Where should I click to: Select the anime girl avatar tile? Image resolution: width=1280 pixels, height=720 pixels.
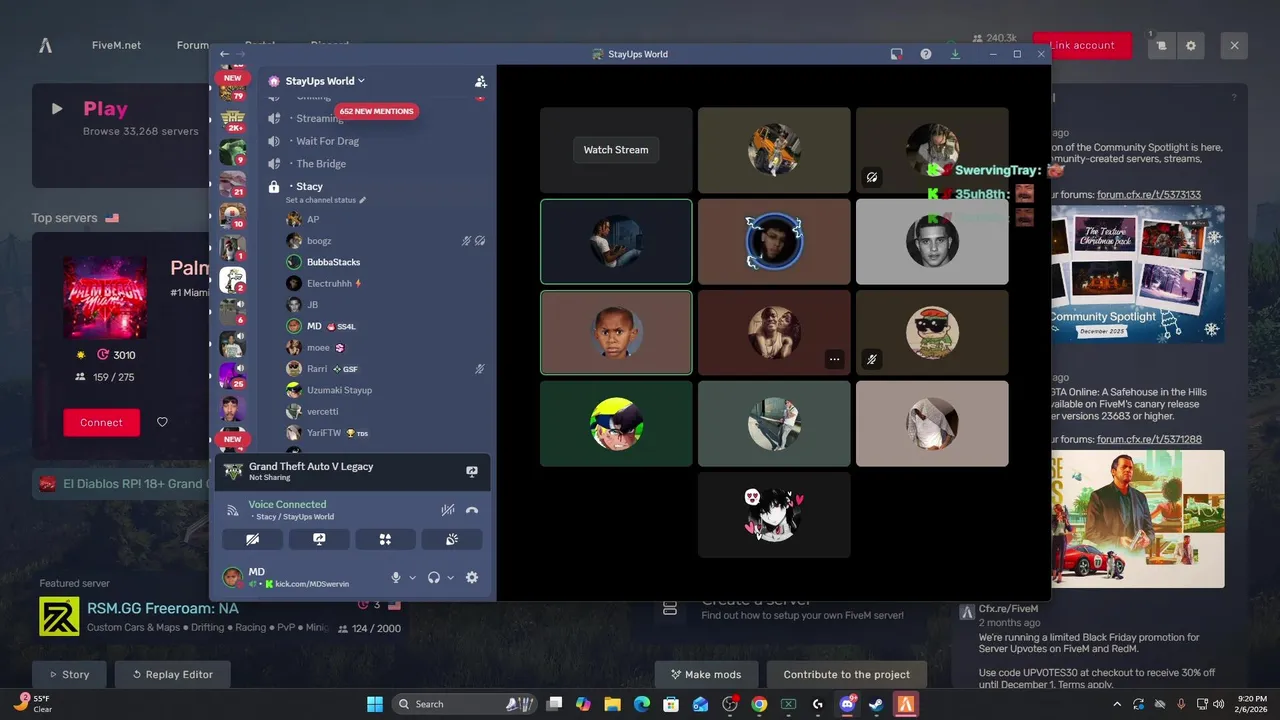(774, 515)
